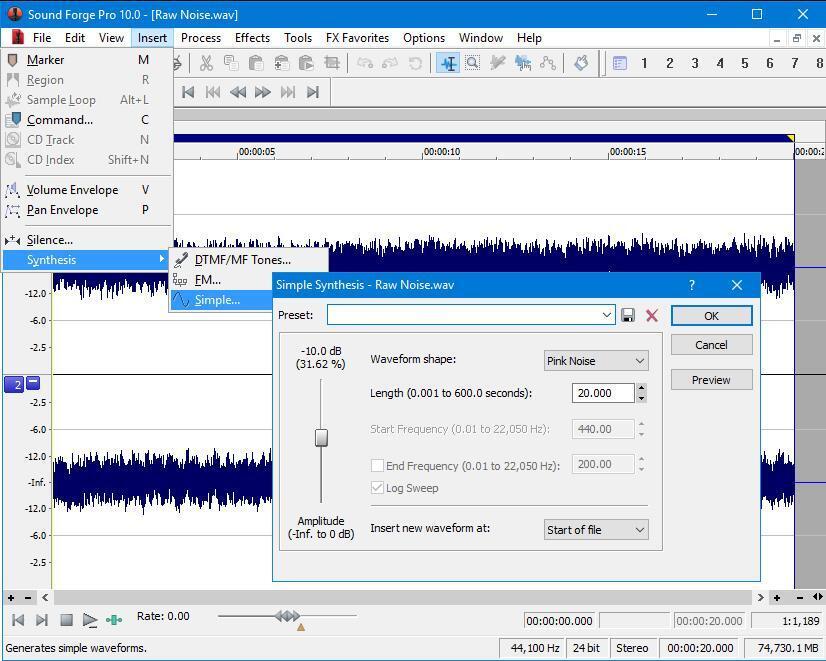The image size is (826, 661).
Task: Click the Preview button
Action: 711,380
